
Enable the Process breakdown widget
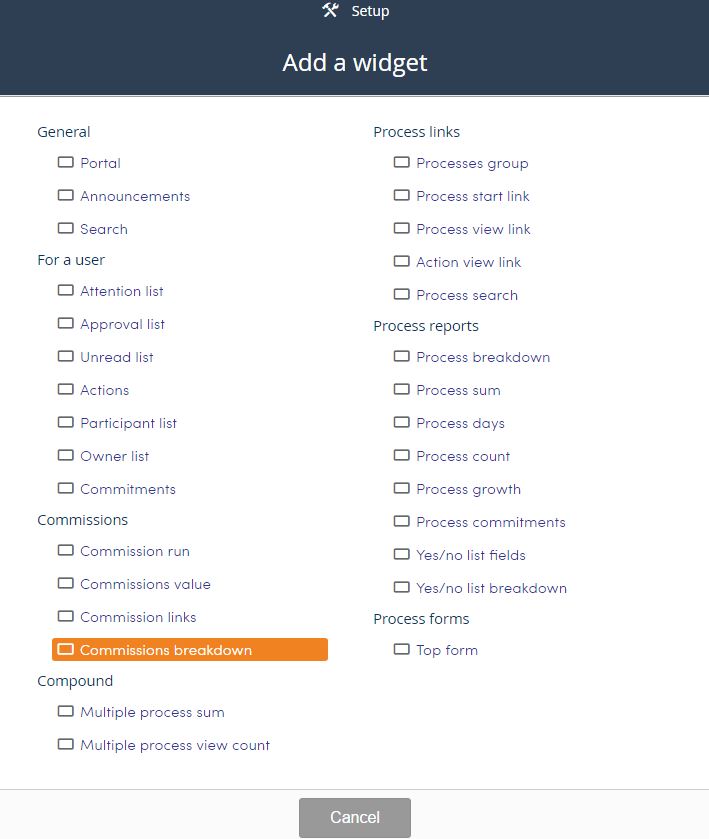402,356
